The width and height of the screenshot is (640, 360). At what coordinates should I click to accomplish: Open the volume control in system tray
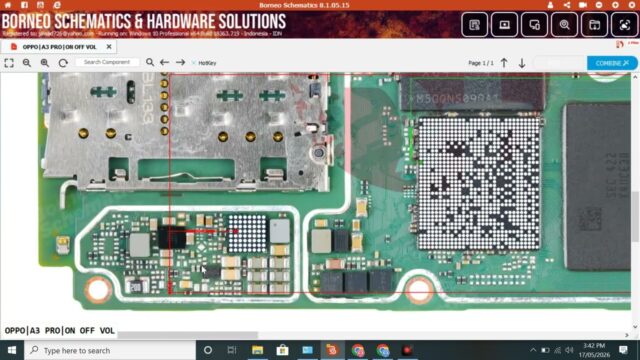pos(570,350)
